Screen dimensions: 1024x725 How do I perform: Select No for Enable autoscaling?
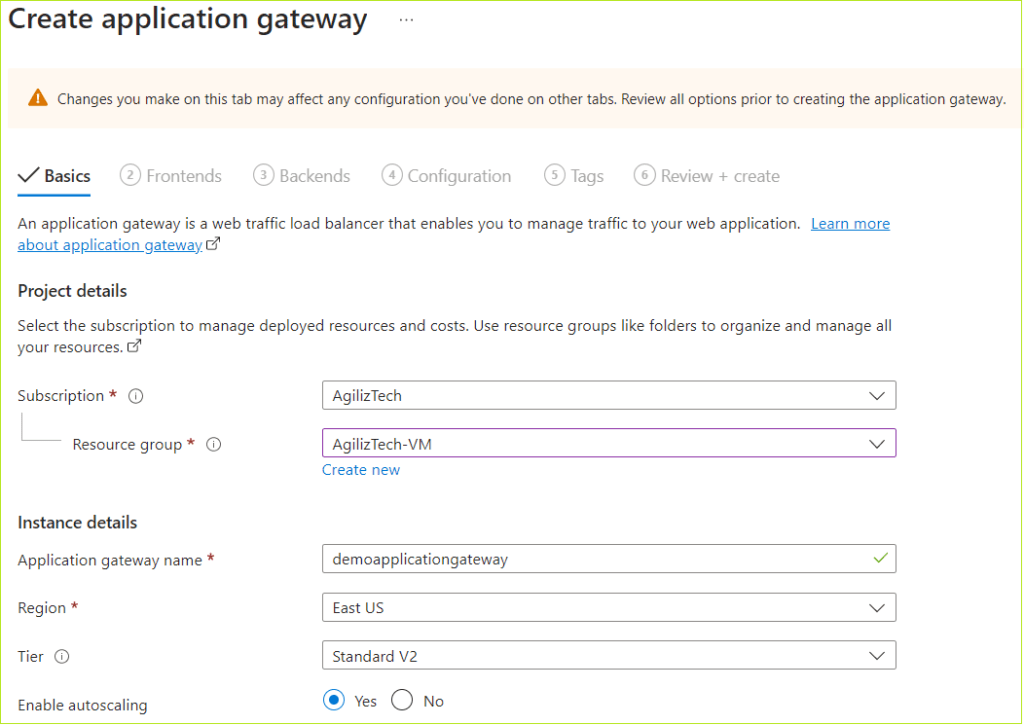coord(400,700)
